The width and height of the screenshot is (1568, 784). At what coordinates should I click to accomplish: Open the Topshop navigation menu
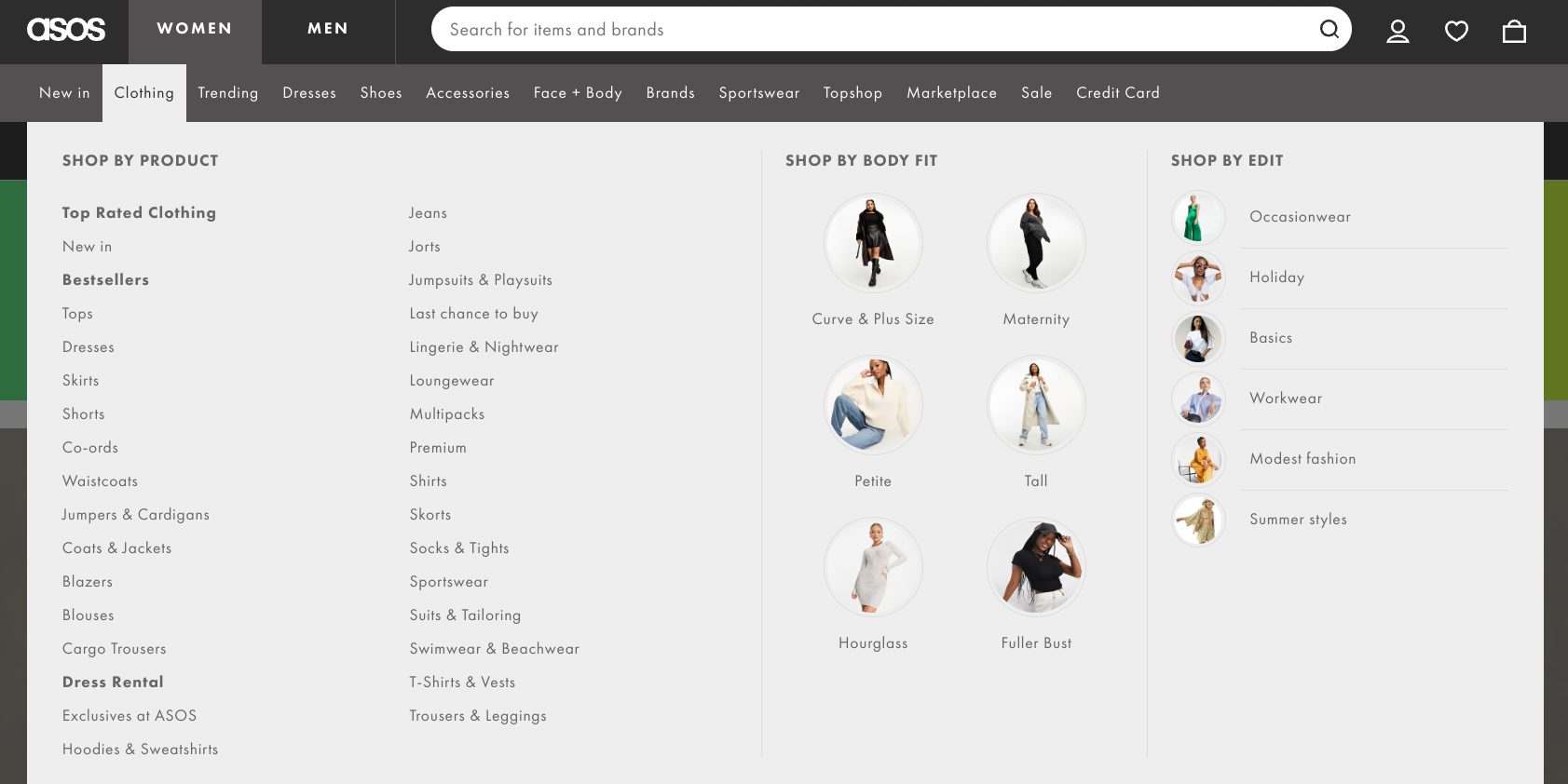[x=852, y=93]
